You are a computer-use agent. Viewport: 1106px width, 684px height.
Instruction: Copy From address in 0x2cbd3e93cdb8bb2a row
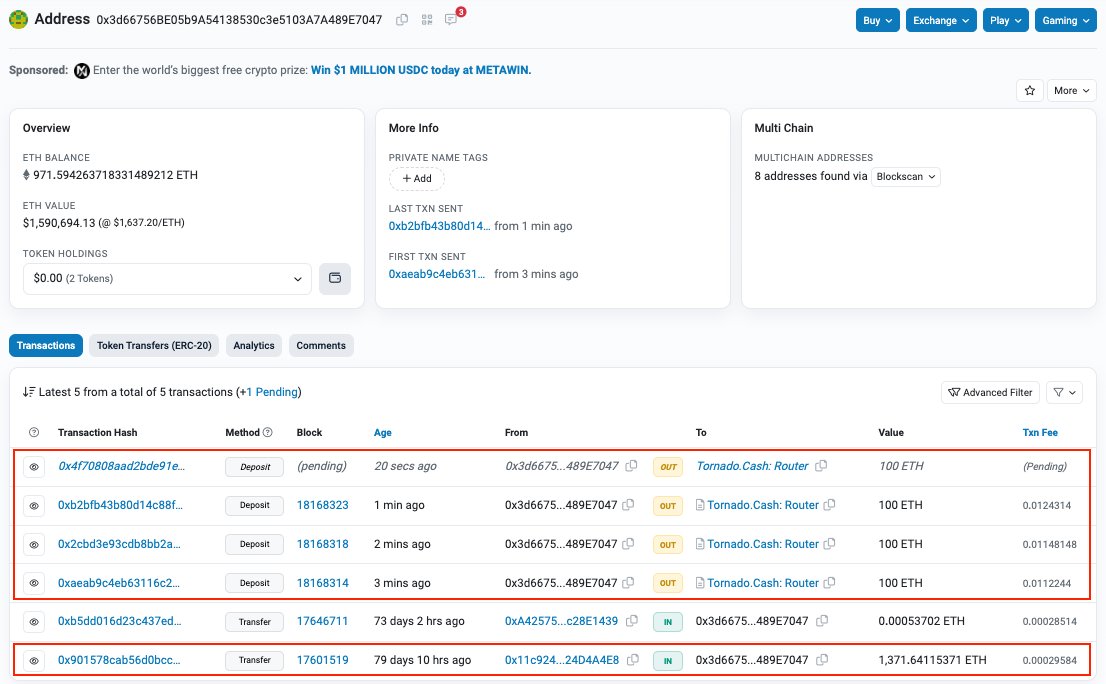tap(628, 544)
